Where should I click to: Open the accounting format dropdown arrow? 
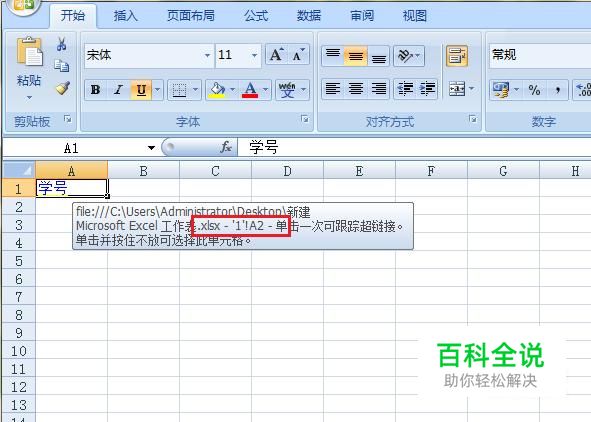pyautogui.click(x=517, y=90)
